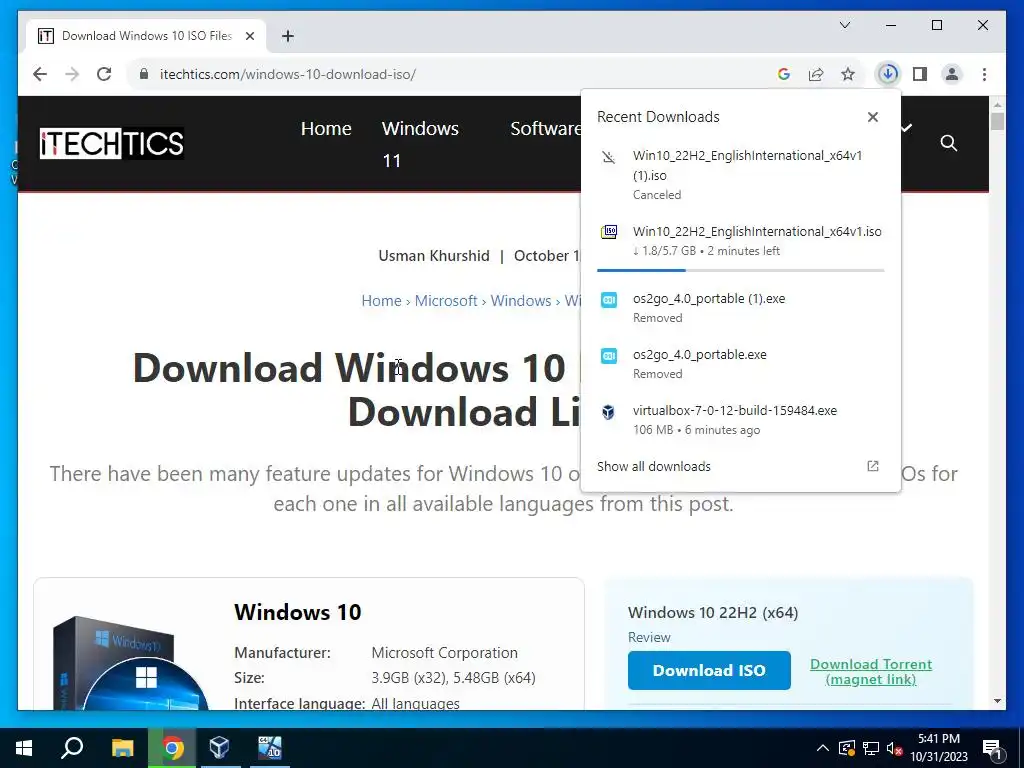Viewport: 1024px width, 768px height.
Task: Click the padlock site info icon
Action: point(144,74)
